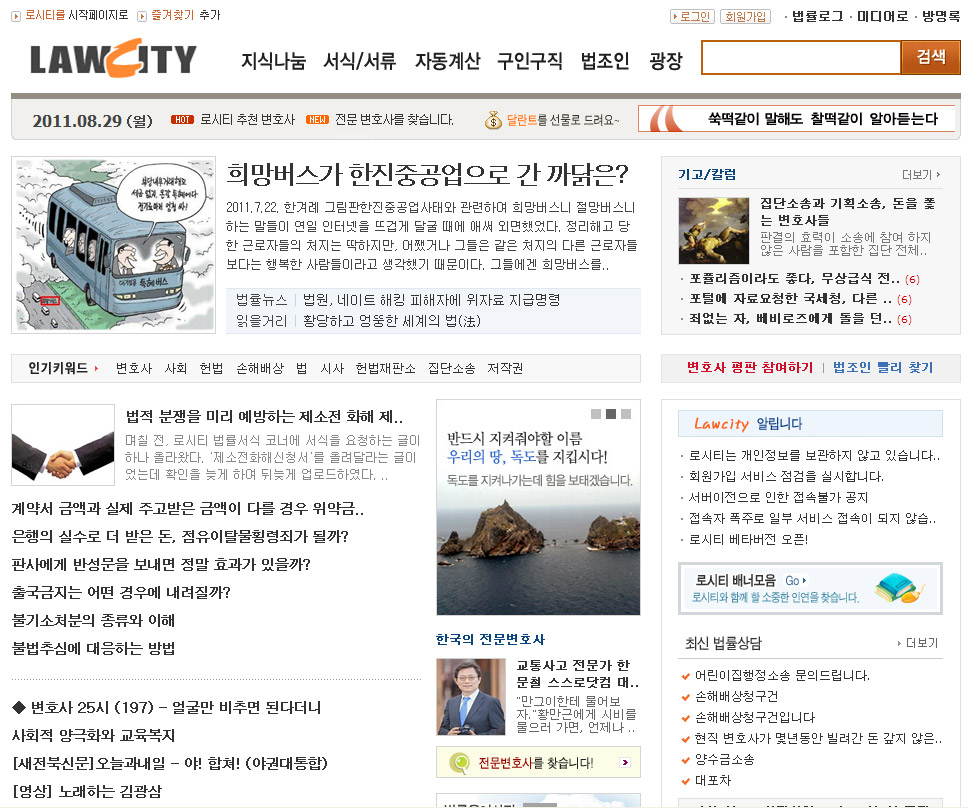
Task: Click the 달란트 money bag icon
Action: point(493,120)
